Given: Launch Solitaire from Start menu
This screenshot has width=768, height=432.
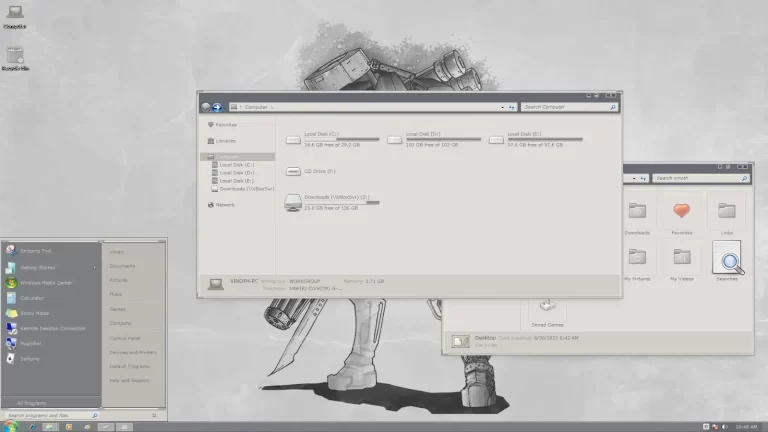Looking at the screenshot, I should pos(51,359).
